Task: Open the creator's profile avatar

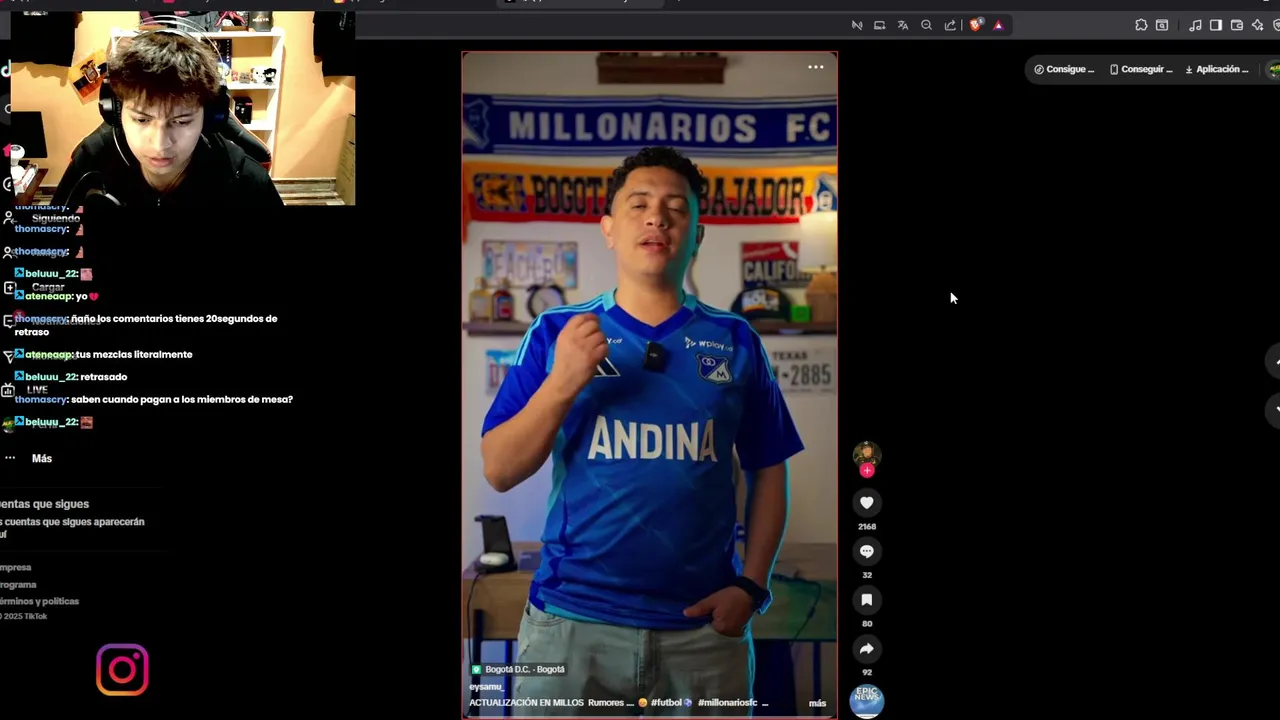Action: [x=866, y=455]
